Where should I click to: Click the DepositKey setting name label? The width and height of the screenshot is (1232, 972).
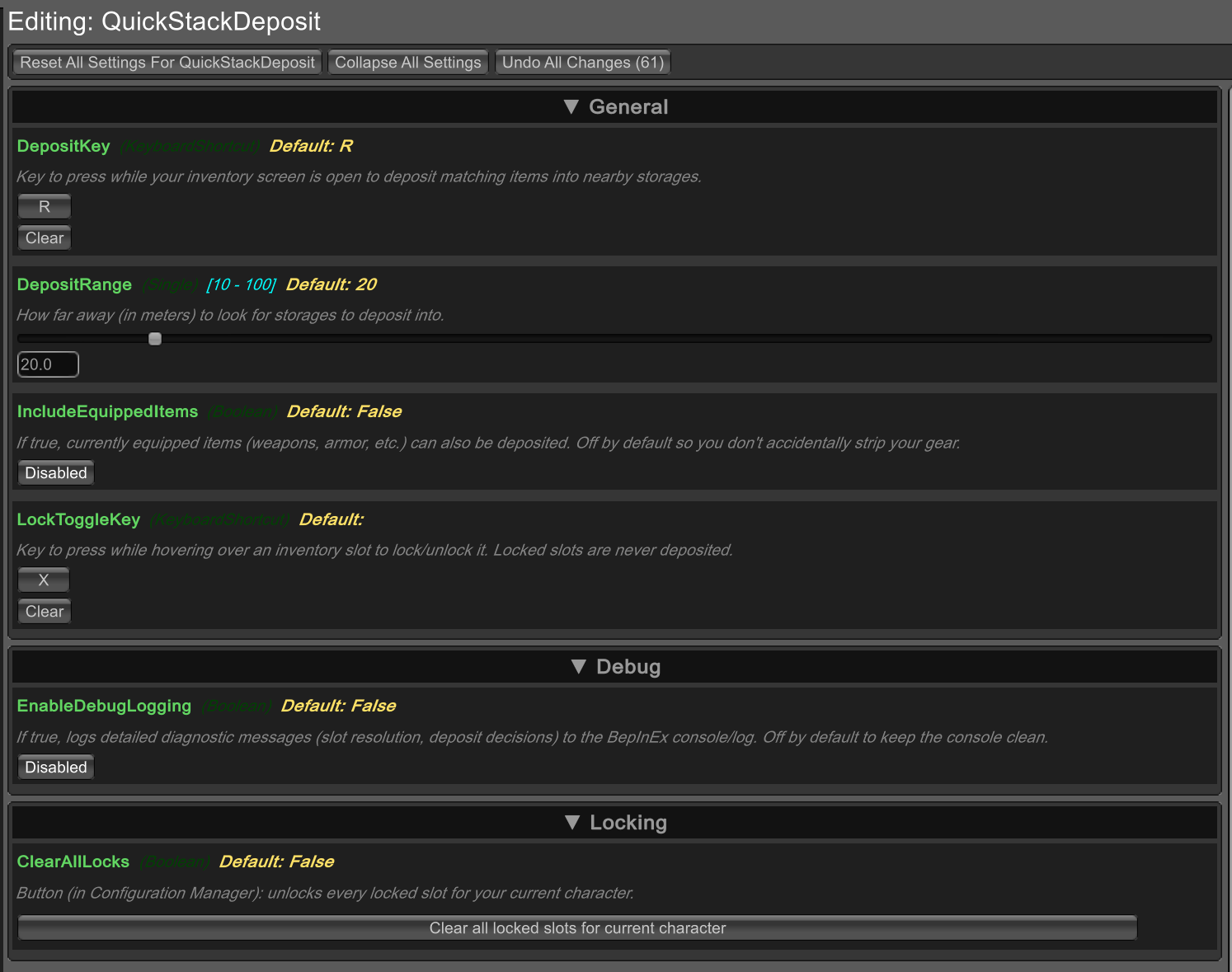point(63,146)
